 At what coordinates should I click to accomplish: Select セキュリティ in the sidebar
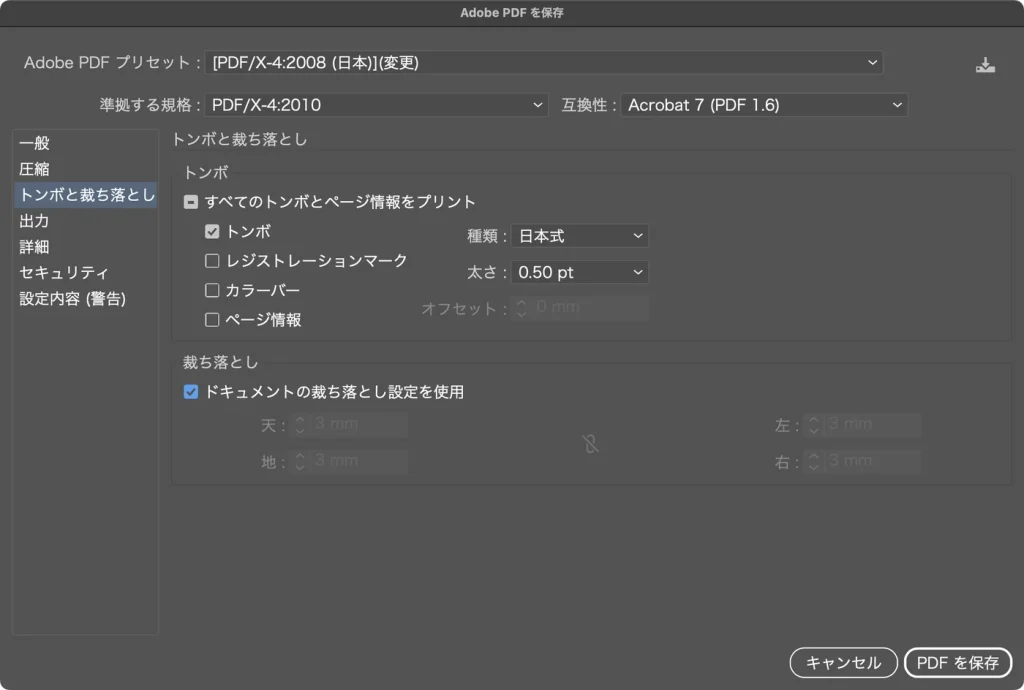[x=86, y=272]
